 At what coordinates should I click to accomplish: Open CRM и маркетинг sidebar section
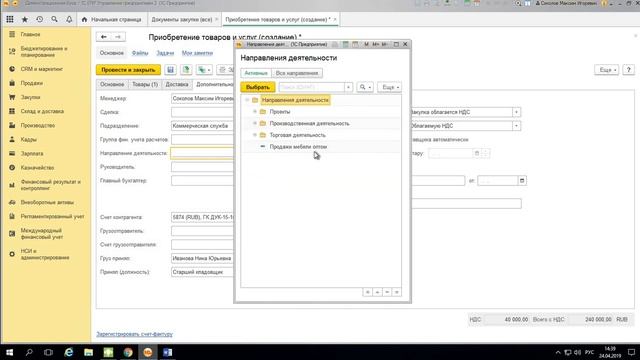42,69
